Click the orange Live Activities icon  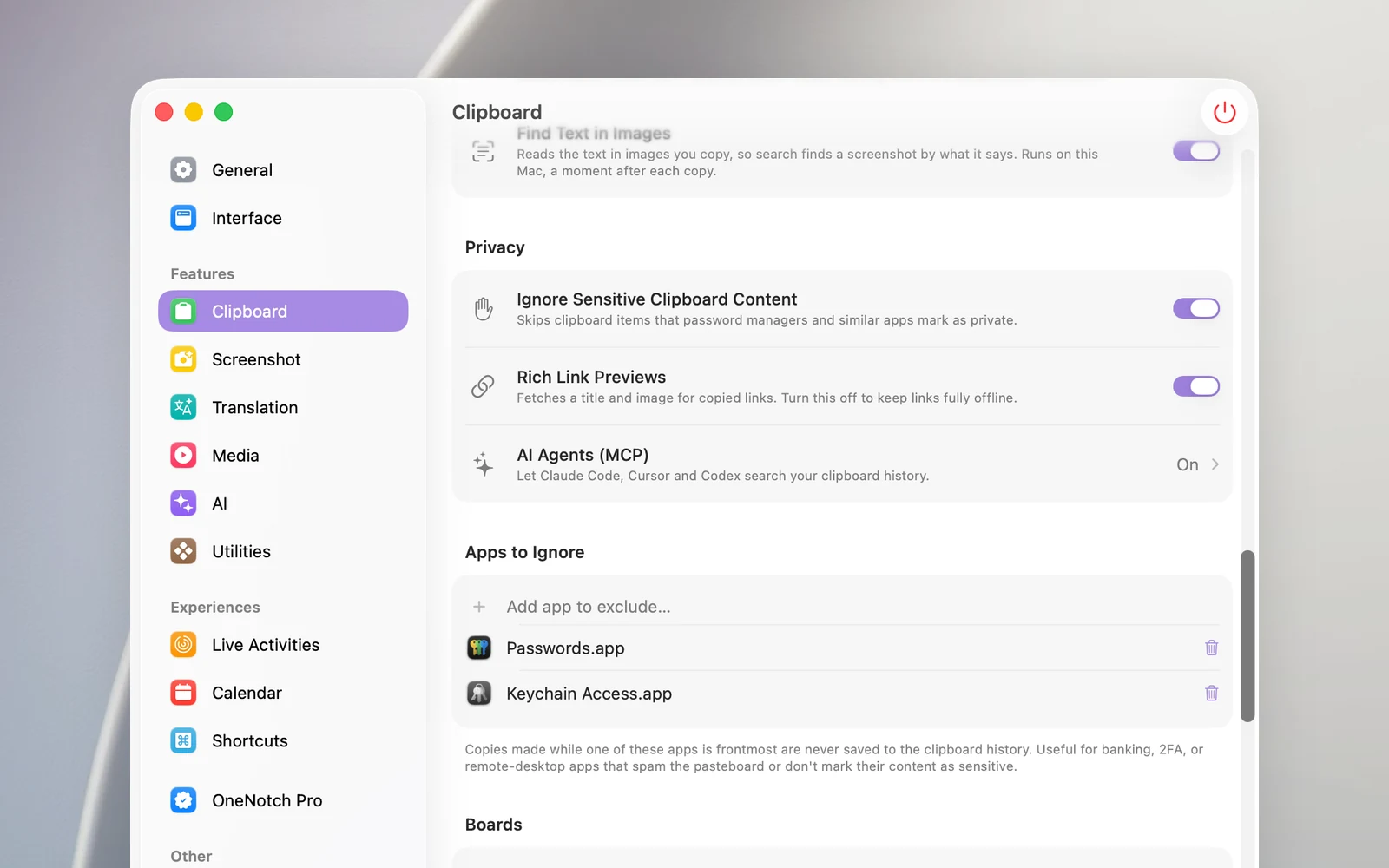point(183,645)
